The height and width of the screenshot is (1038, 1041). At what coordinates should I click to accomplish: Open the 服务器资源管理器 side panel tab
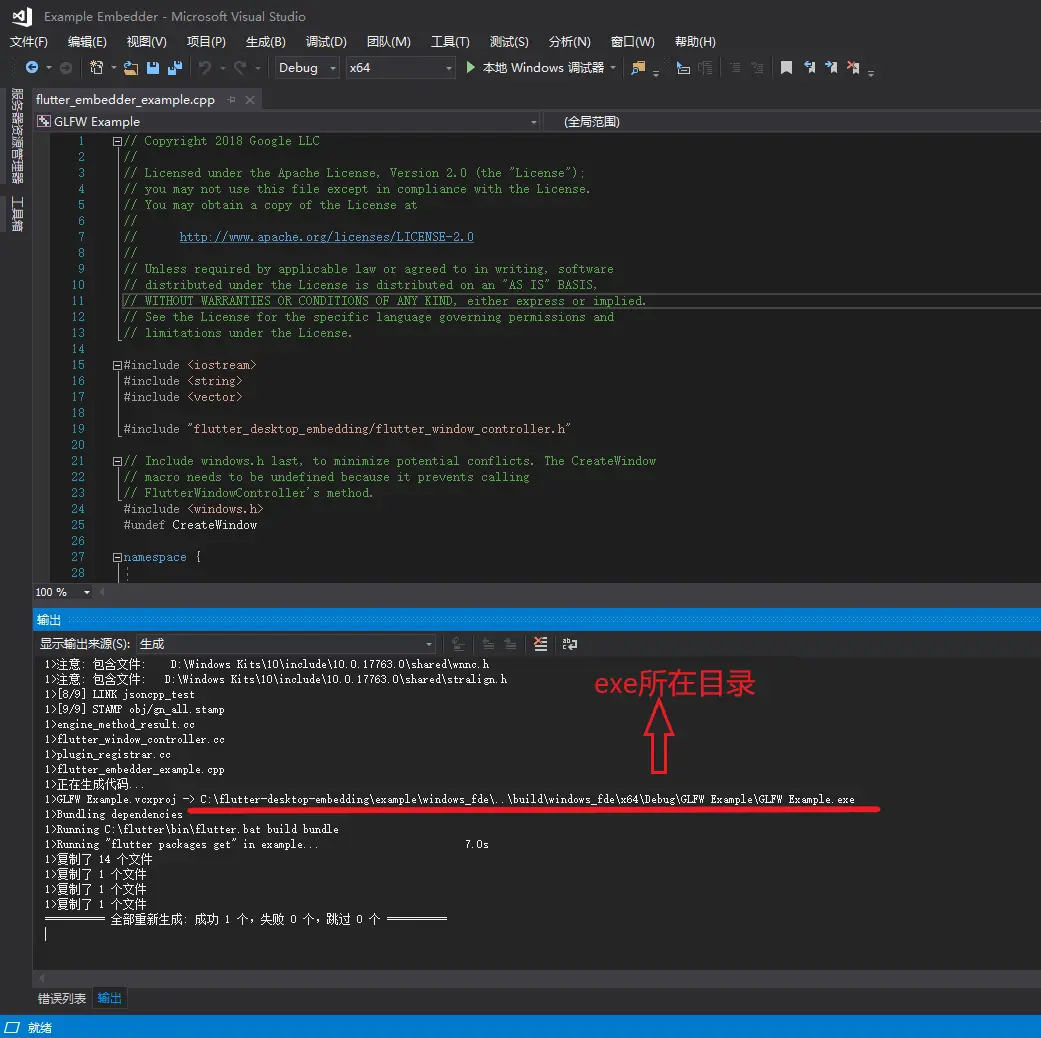17,135
